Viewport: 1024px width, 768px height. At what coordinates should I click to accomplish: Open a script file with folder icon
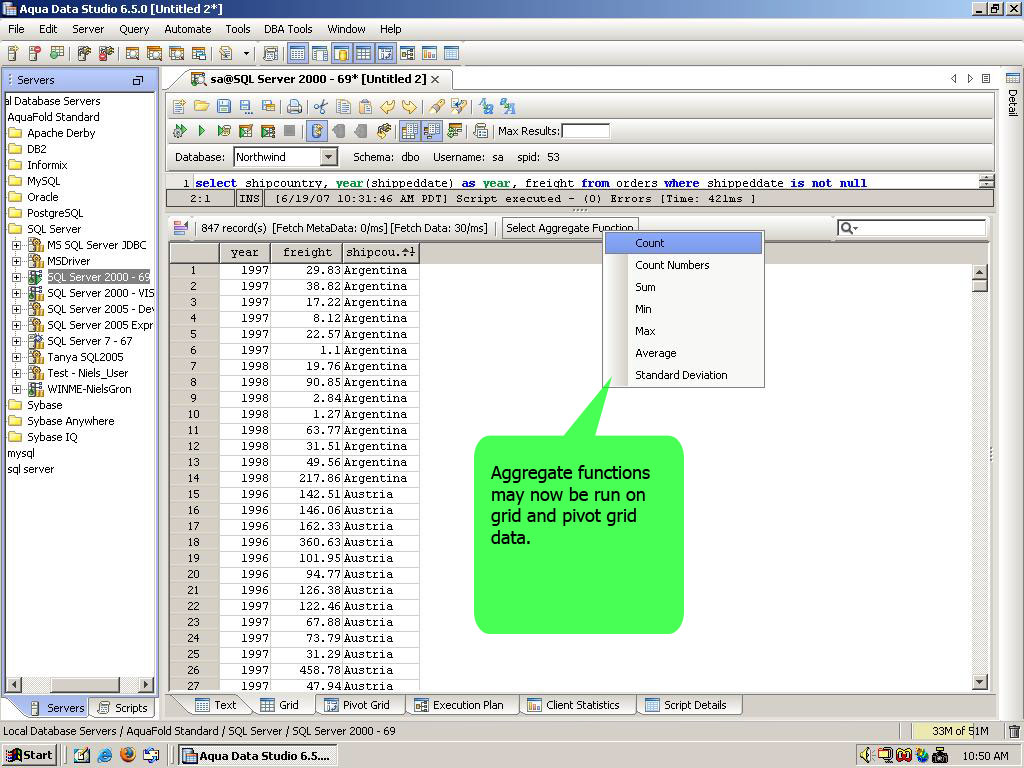click(202, 106)
